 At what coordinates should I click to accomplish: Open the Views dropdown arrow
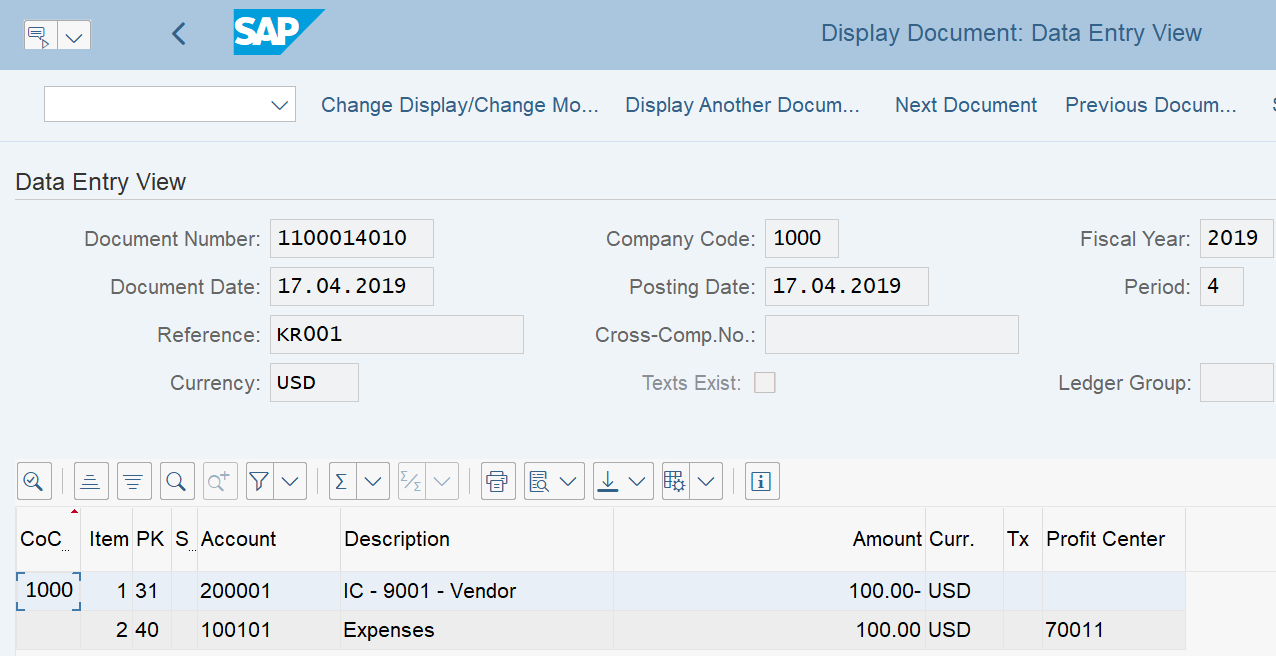pyautogui.click(x=569, y=481)
